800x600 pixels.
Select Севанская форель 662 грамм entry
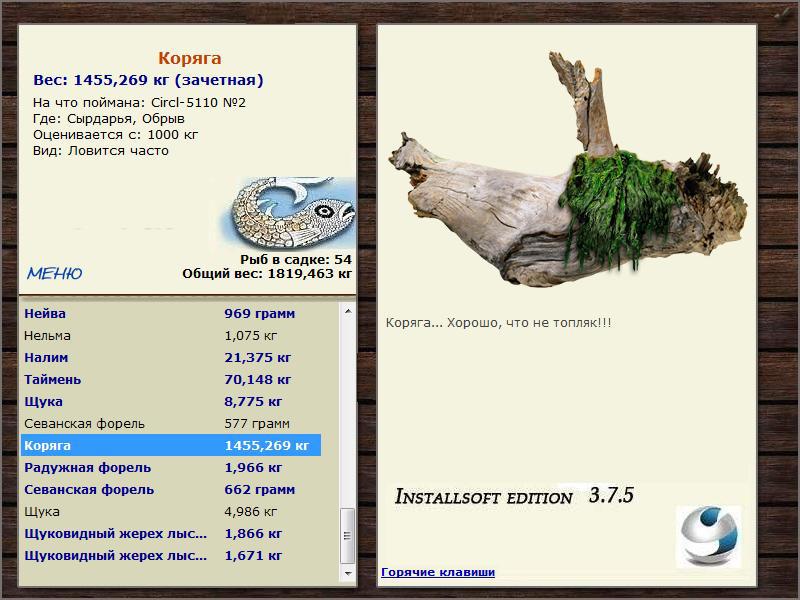pyautogui.click(x=171, y=489)
